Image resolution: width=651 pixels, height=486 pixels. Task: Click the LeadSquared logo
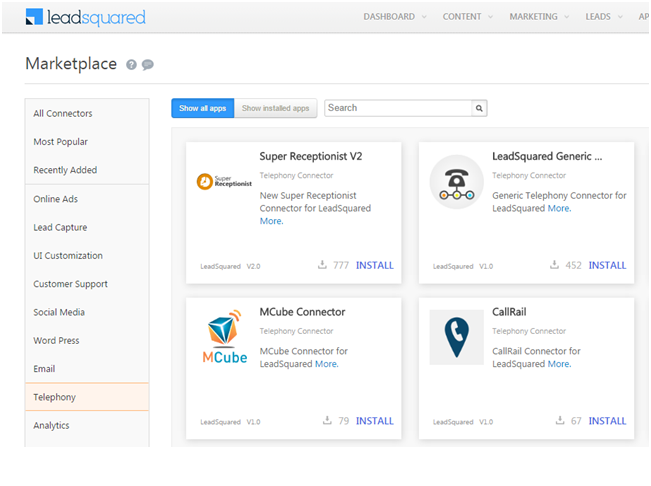[x=86, y=17]
